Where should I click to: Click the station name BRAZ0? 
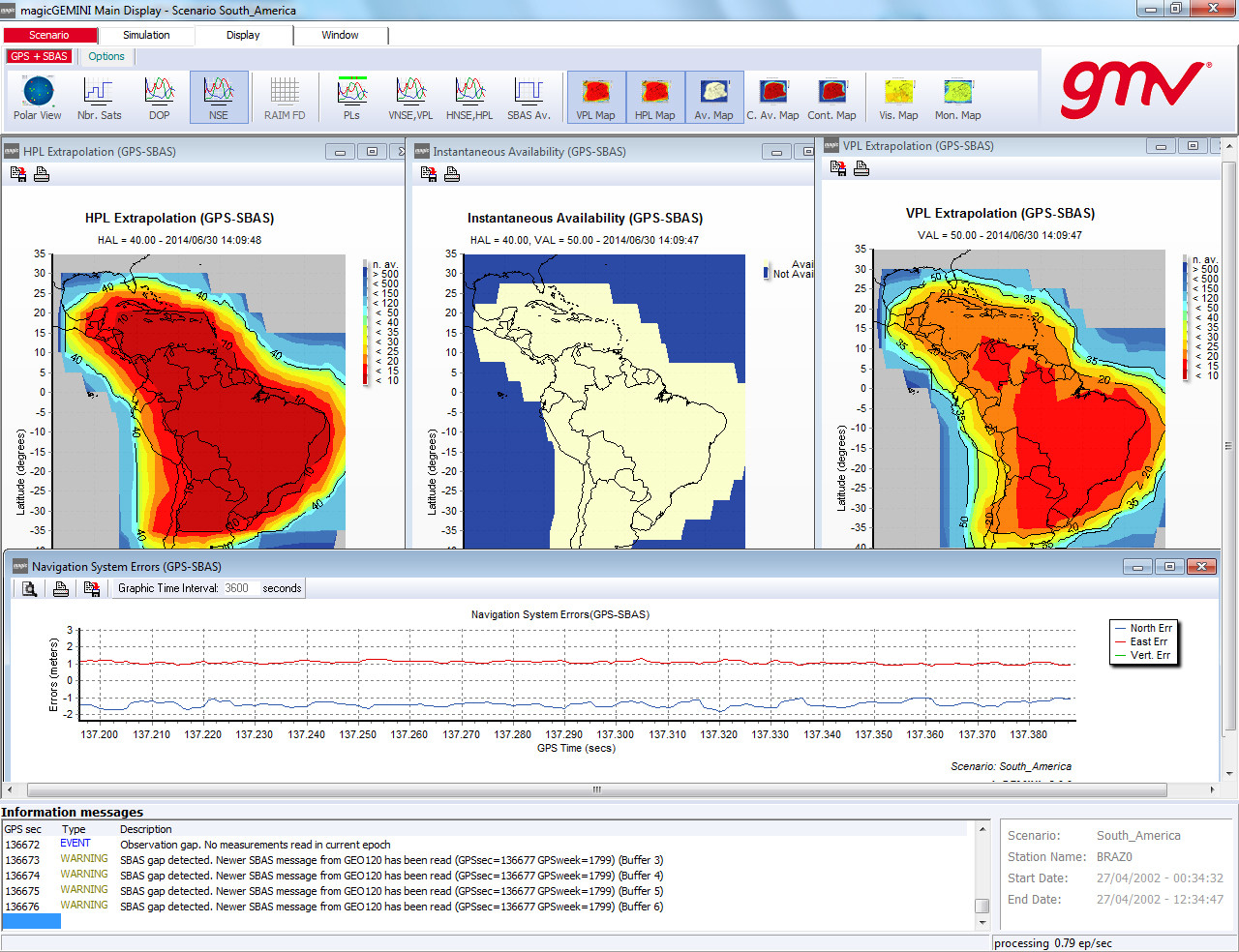pyautogui.click(x=1114, y=857)
